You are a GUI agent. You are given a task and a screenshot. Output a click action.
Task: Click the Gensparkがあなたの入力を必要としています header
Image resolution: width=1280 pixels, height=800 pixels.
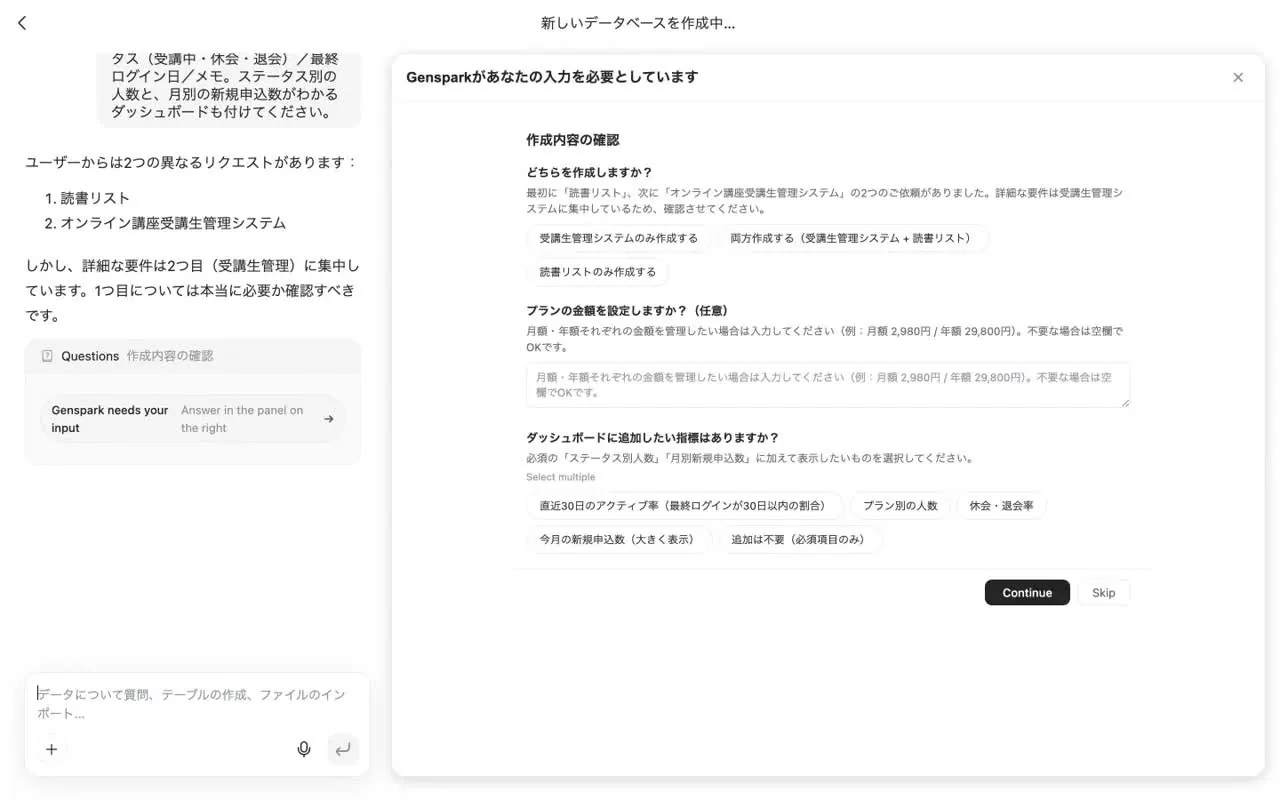point(552,77)
